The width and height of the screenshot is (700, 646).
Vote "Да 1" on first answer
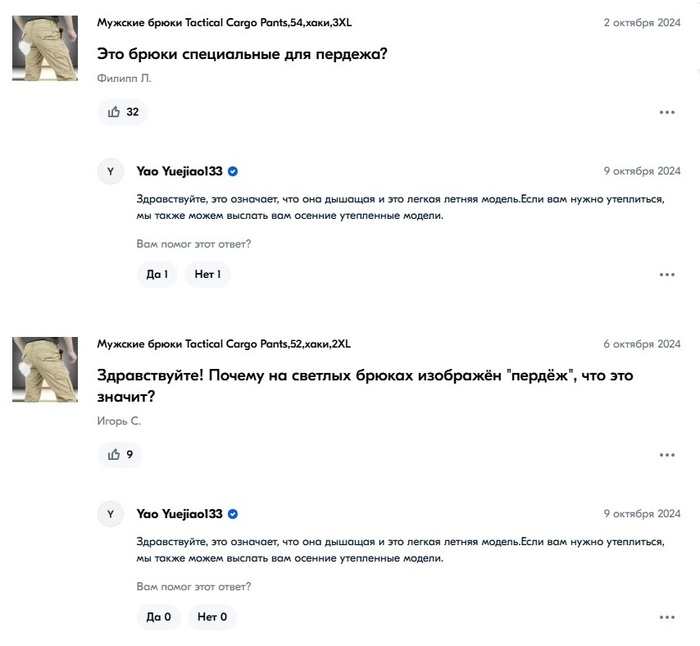click(157, 274)
